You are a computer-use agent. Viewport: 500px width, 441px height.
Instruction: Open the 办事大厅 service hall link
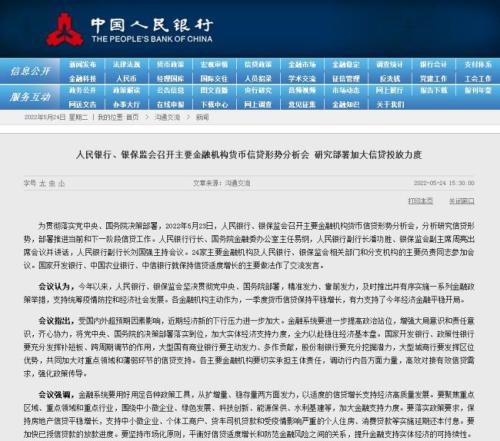point(126,105)
